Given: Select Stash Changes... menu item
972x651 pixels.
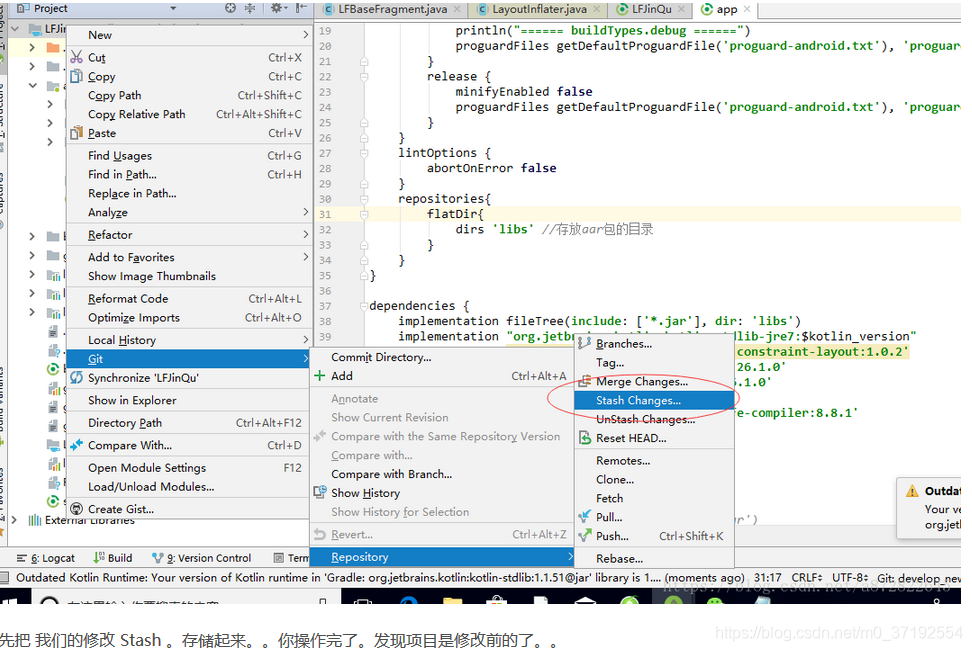Looking at the screenshot, I should (654, 401).
